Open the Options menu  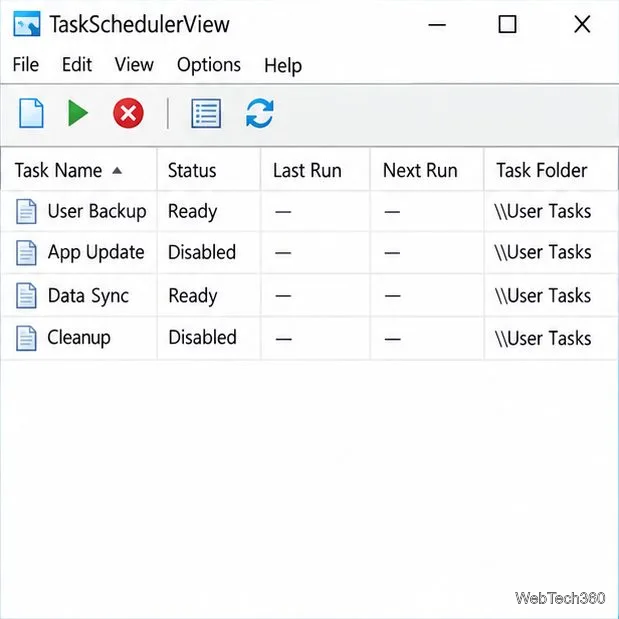pos(209,65)
